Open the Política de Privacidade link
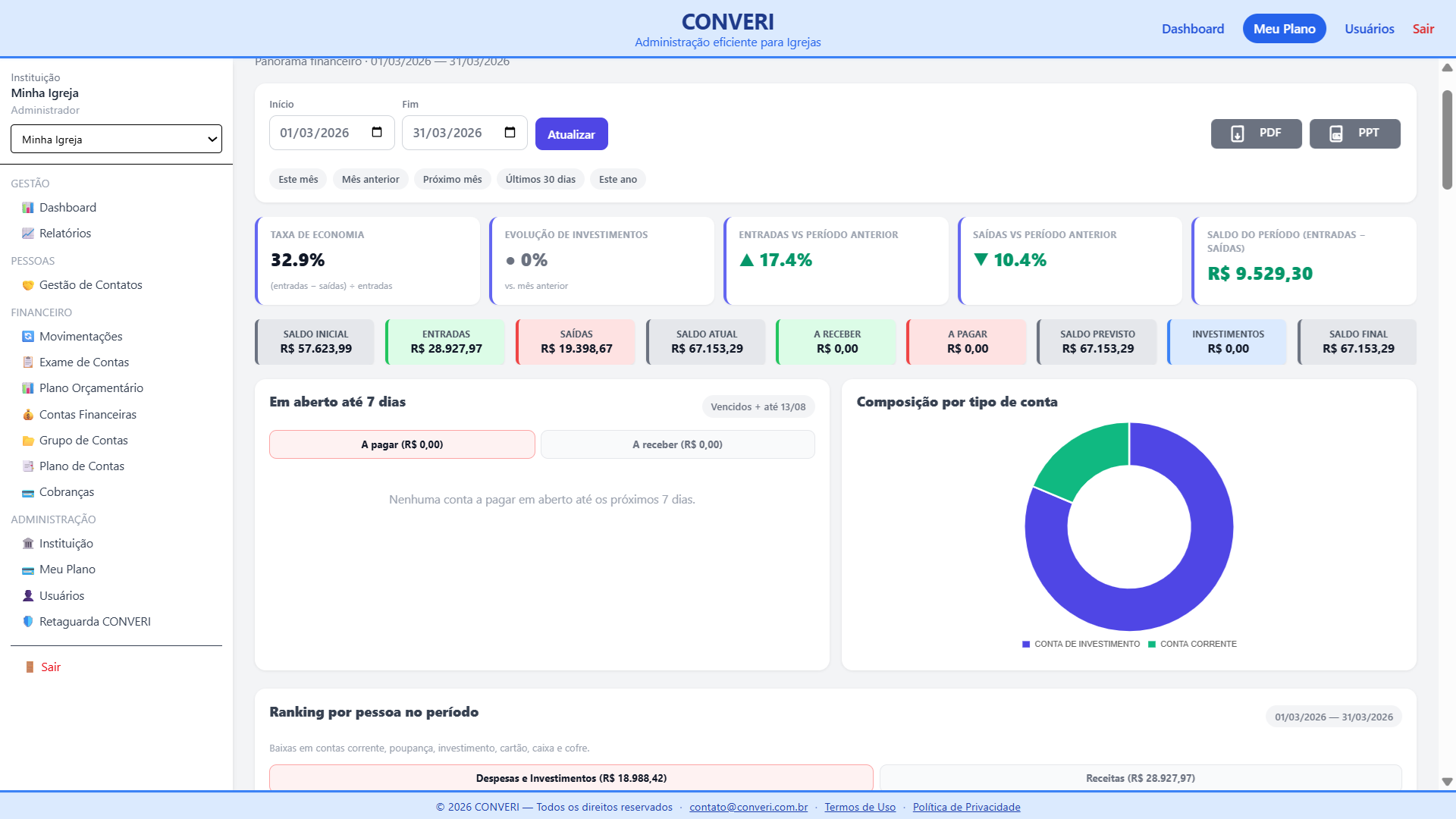This screenshot has height=819, width=1456. (966, 807)
